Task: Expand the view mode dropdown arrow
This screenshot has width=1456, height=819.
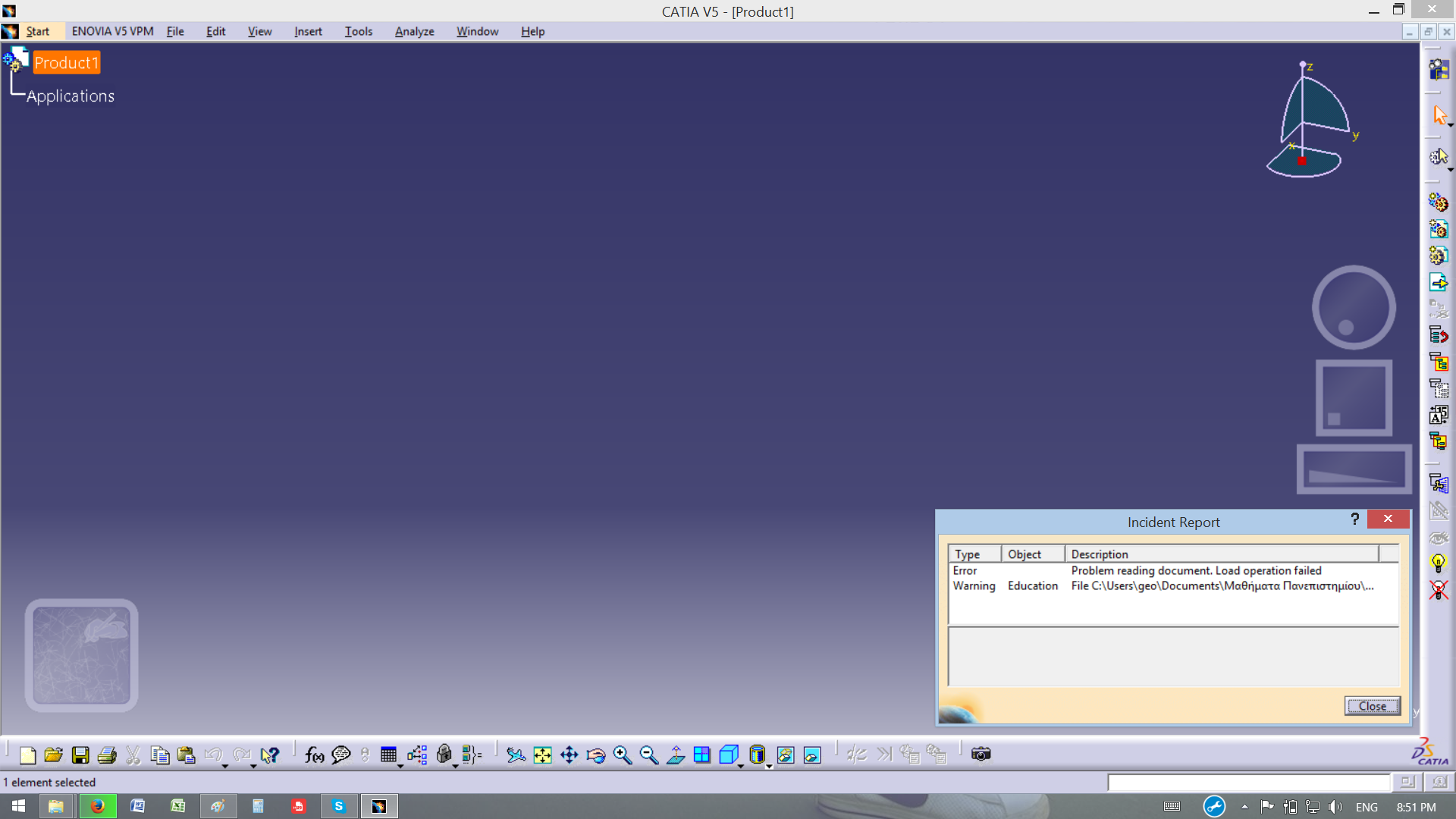Action: [x=769, y=766]
